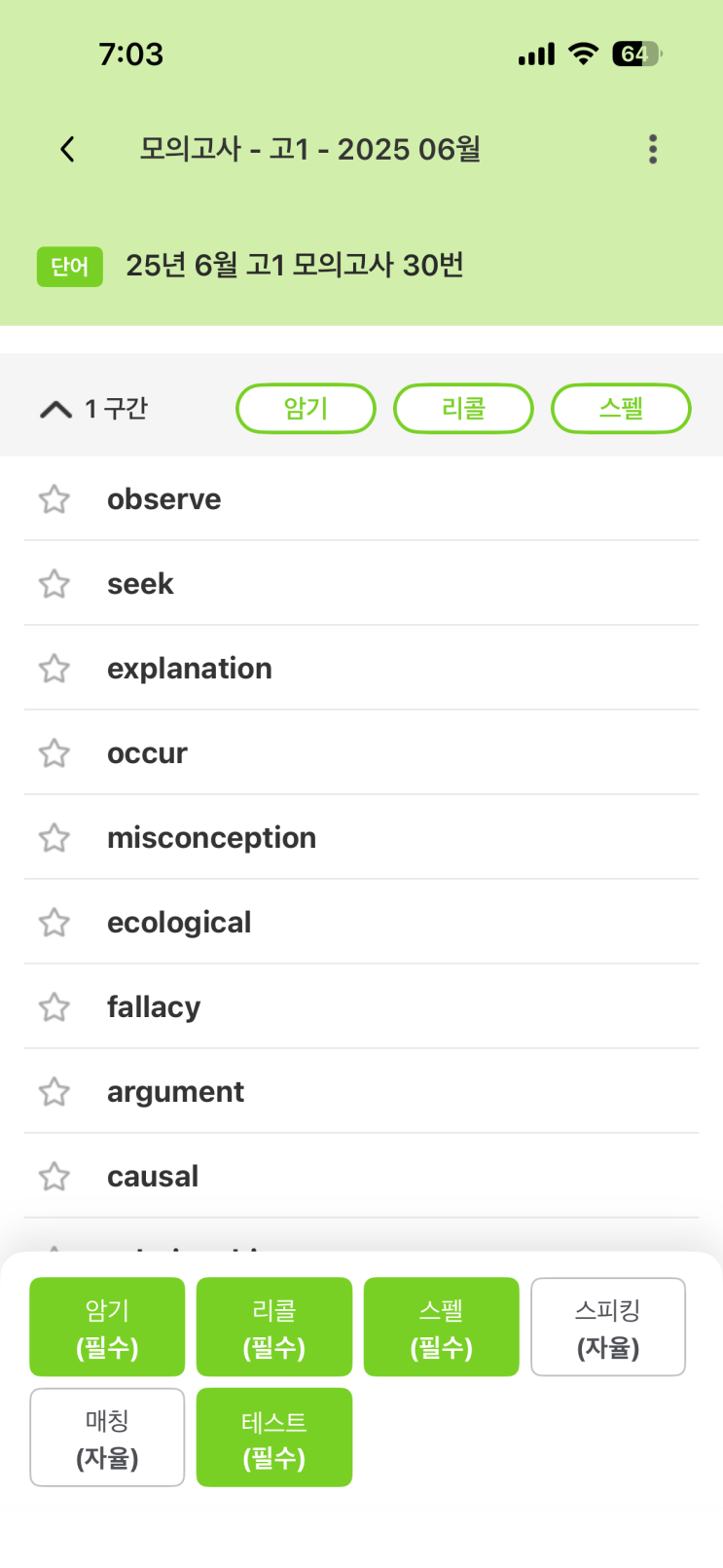Open the 테스트 (필수) mode tile

click(x=274, y=1437)
